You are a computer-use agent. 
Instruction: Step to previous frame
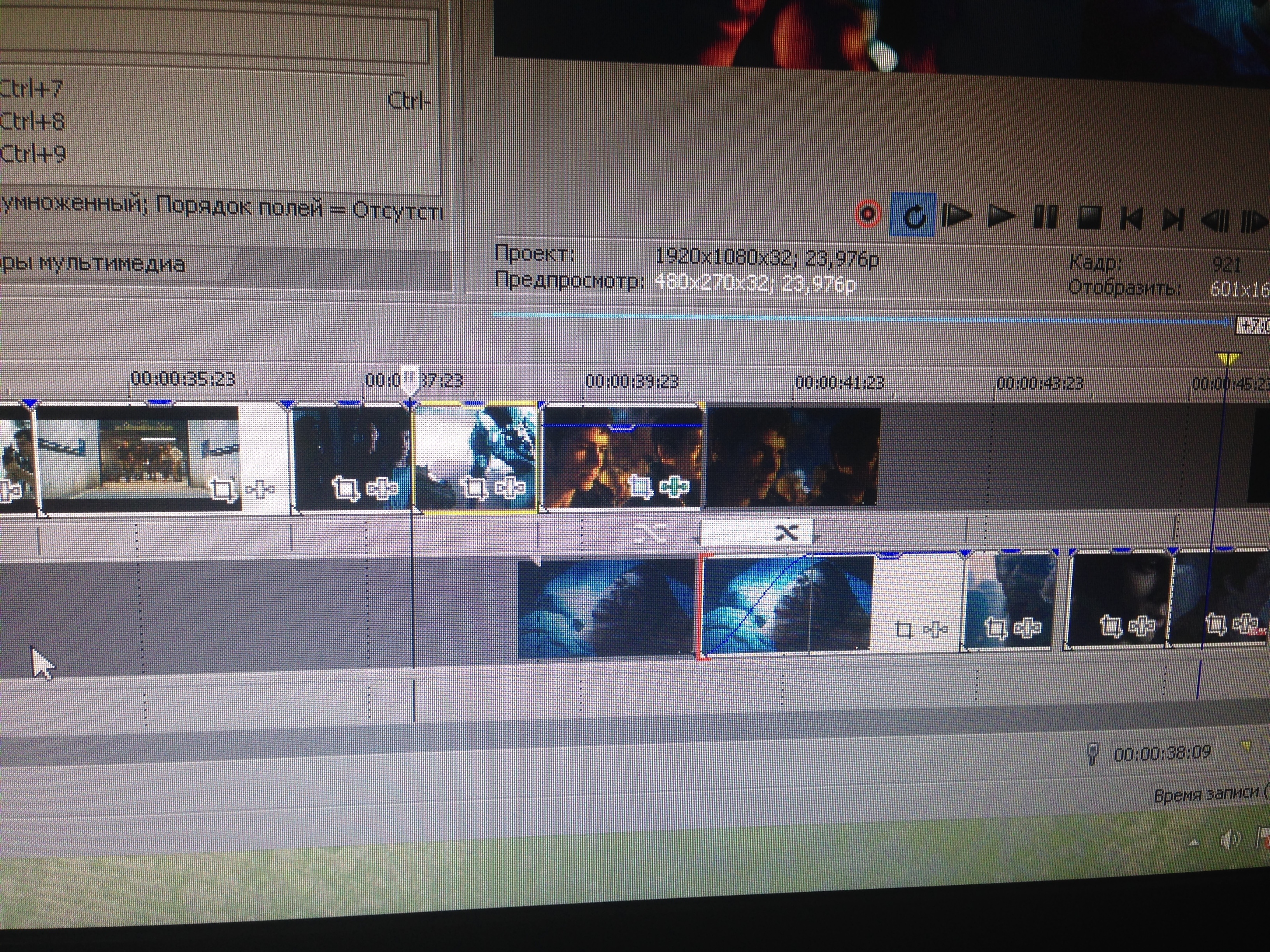tap(1216, 220)
